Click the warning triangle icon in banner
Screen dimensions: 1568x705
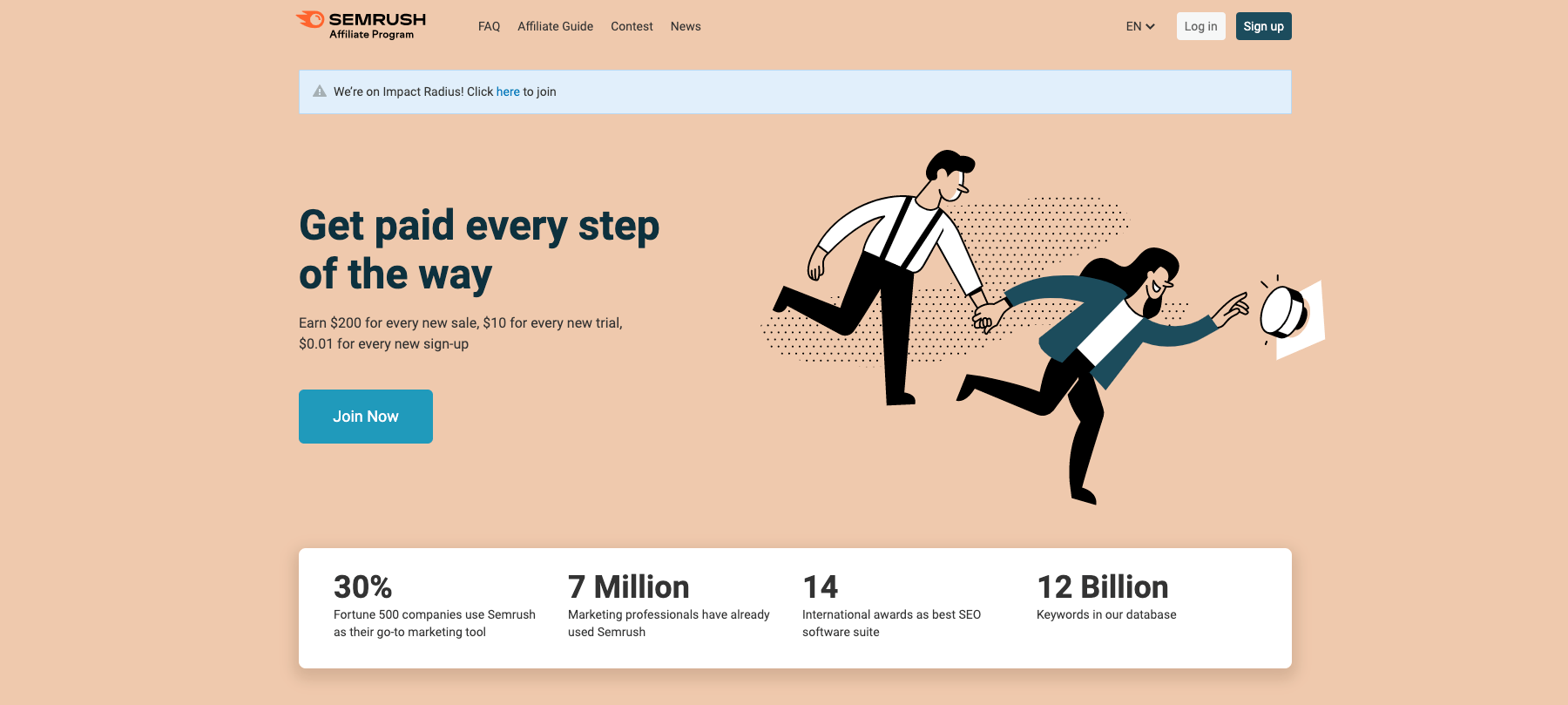320,92
